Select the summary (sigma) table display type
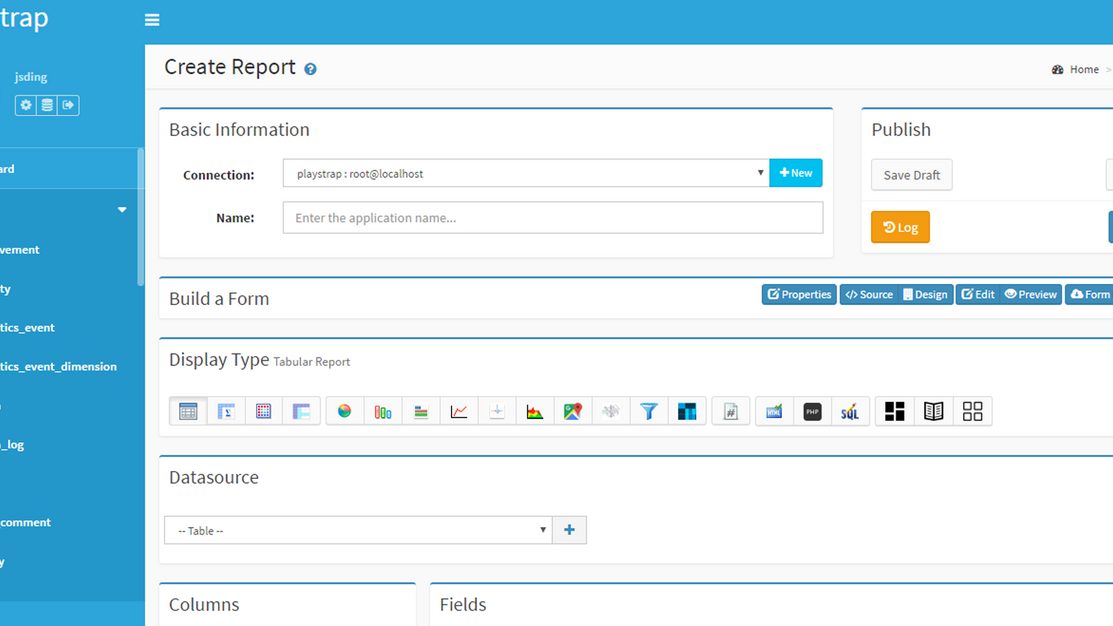1113x626 pixels. pyautogui.click(x=226, y=412)
